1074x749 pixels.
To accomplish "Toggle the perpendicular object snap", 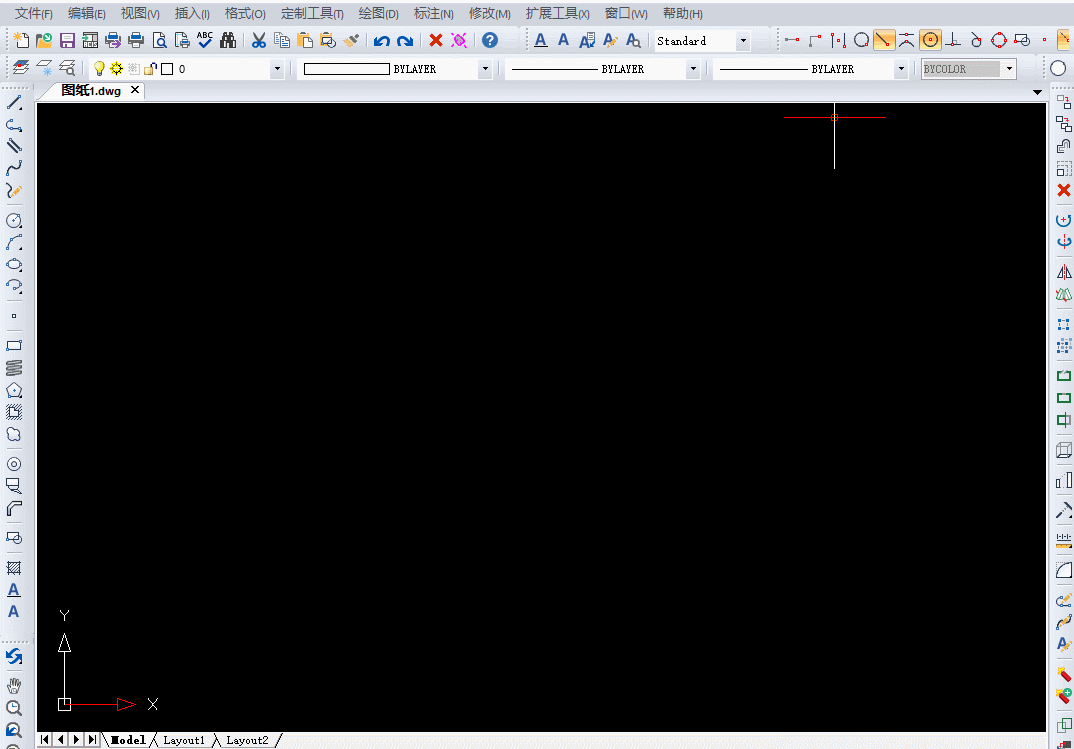I will 953,40.
